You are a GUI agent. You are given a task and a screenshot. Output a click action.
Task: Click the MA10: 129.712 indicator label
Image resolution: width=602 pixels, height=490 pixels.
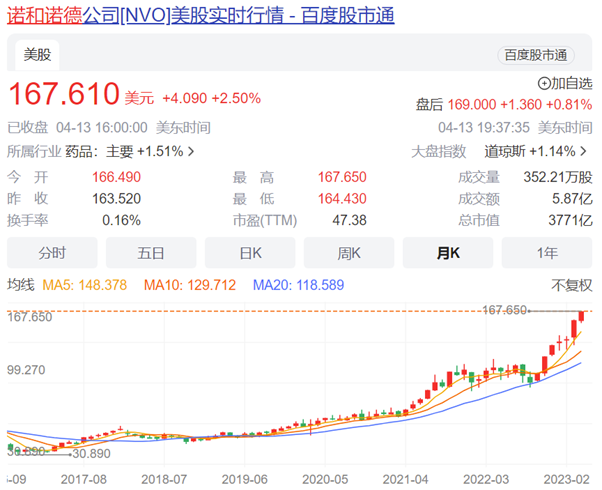point(190,285)
